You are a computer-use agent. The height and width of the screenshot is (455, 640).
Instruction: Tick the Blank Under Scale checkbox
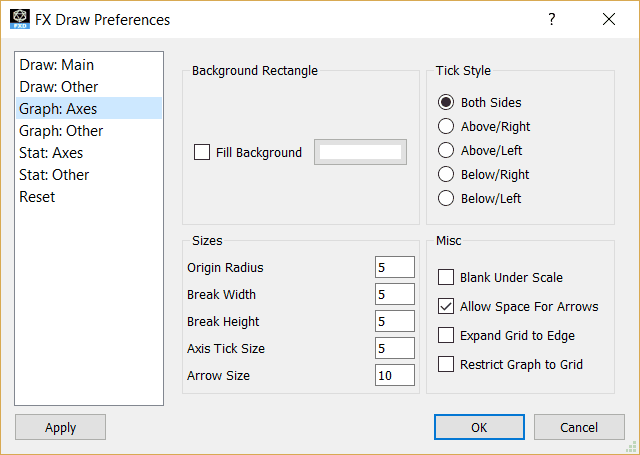coord(446,277)
